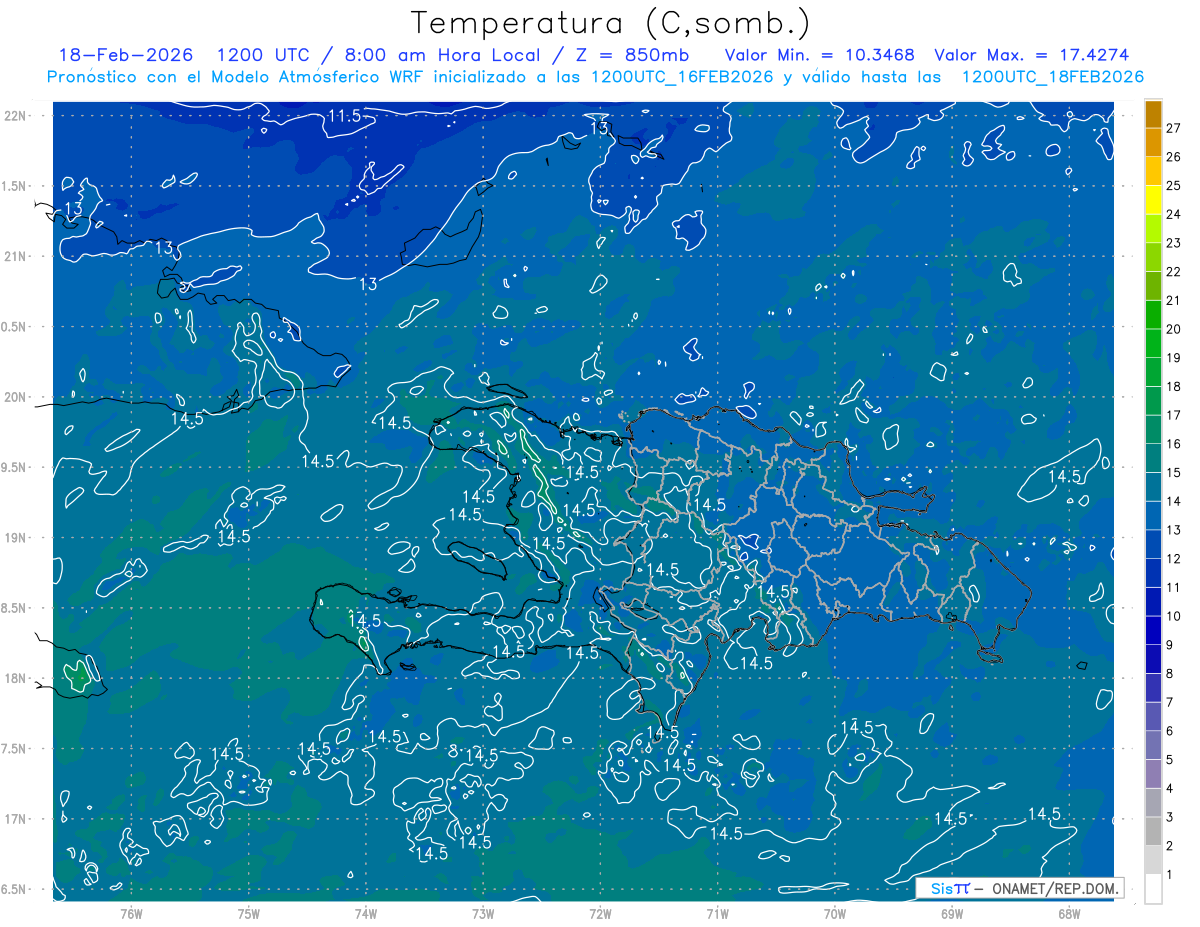This screenshot has height=927, width=1200.
Task: Click the white swatch below the 1 mark
Action: point(1153,889)
